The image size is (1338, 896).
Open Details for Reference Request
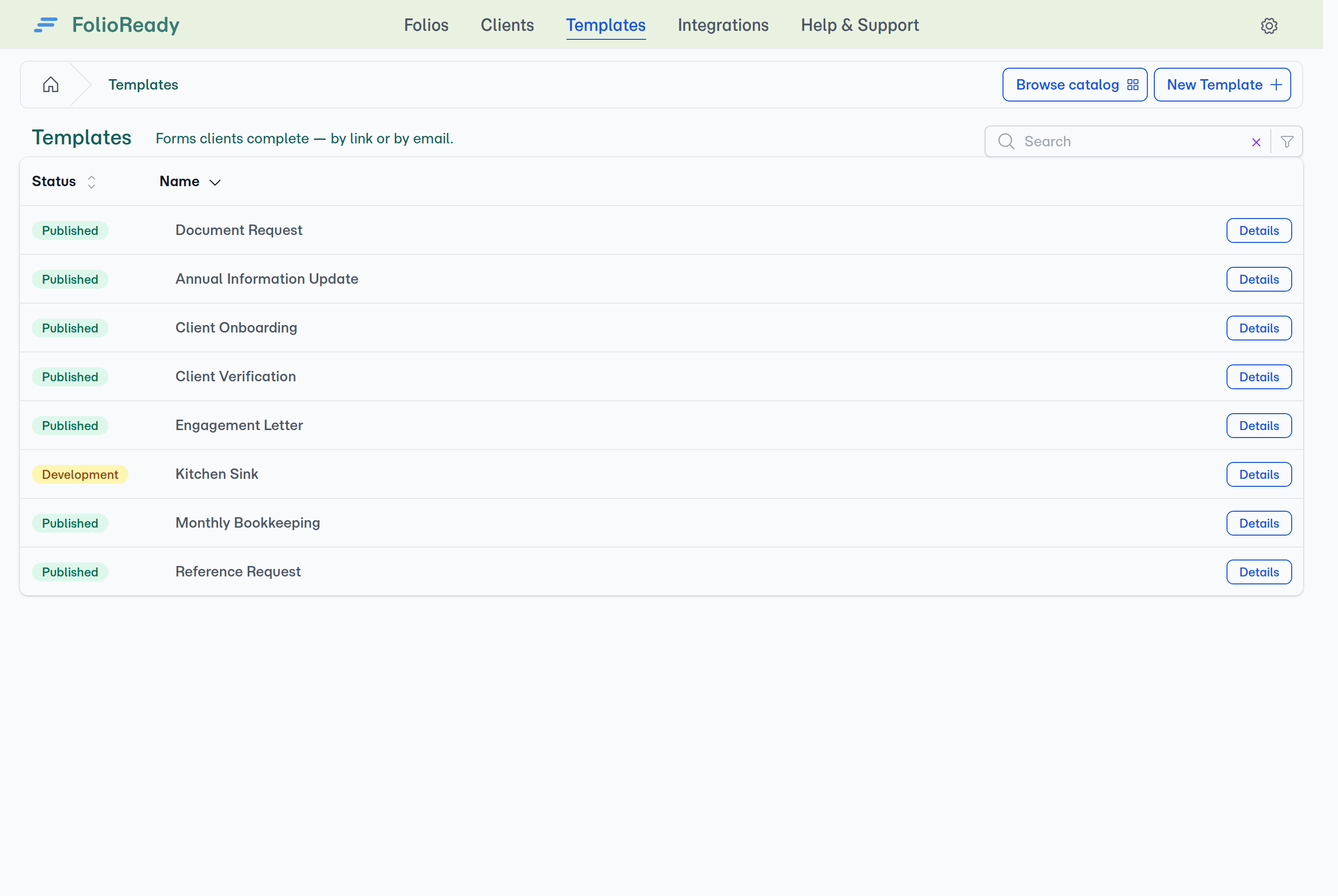[x=1258, y=572]
